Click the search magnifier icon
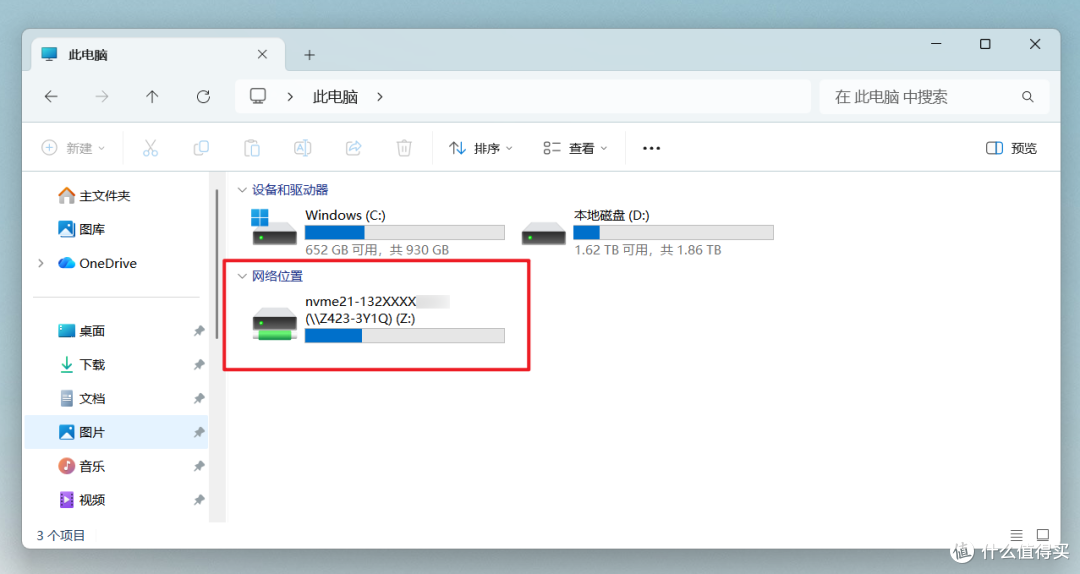The image size is (1080, 574). point(1028,96)
